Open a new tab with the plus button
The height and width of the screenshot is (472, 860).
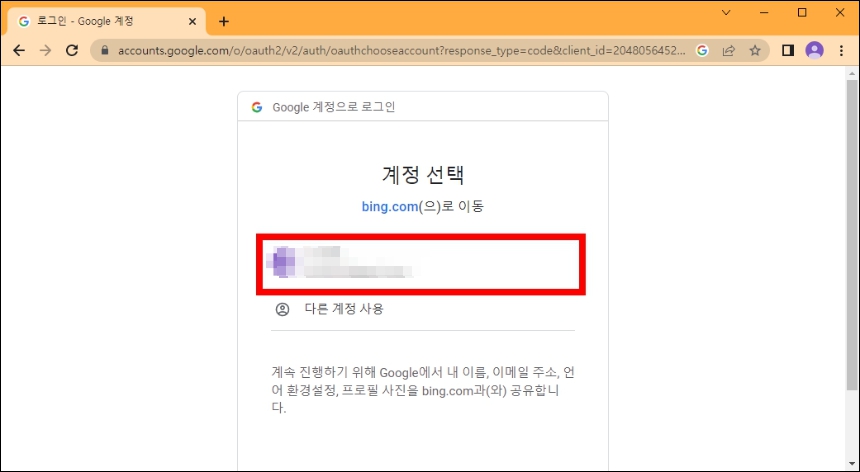[224, 22]
